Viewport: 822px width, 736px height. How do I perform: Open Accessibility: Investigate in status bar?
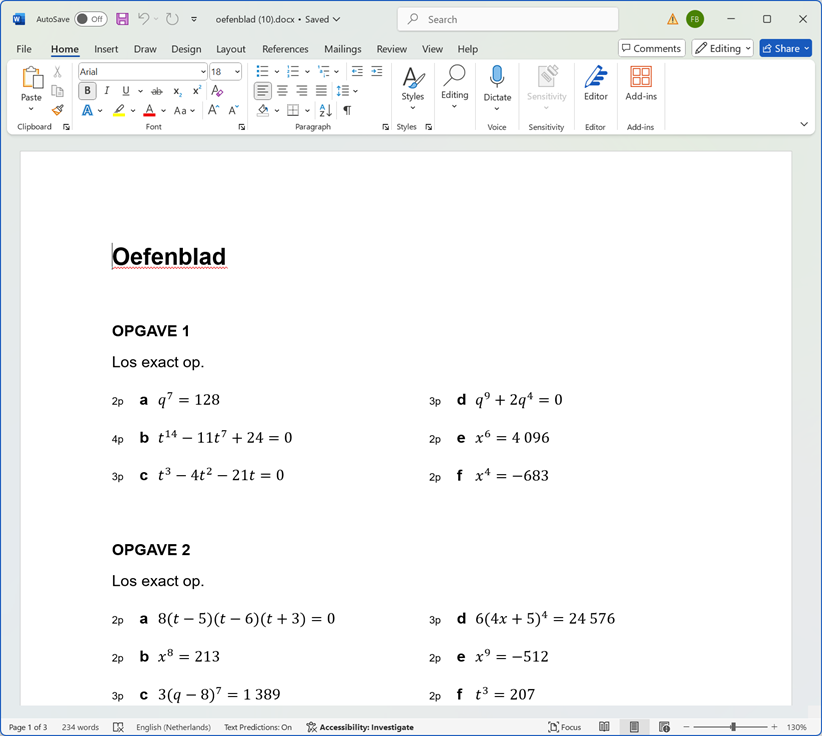click(360, 727)
